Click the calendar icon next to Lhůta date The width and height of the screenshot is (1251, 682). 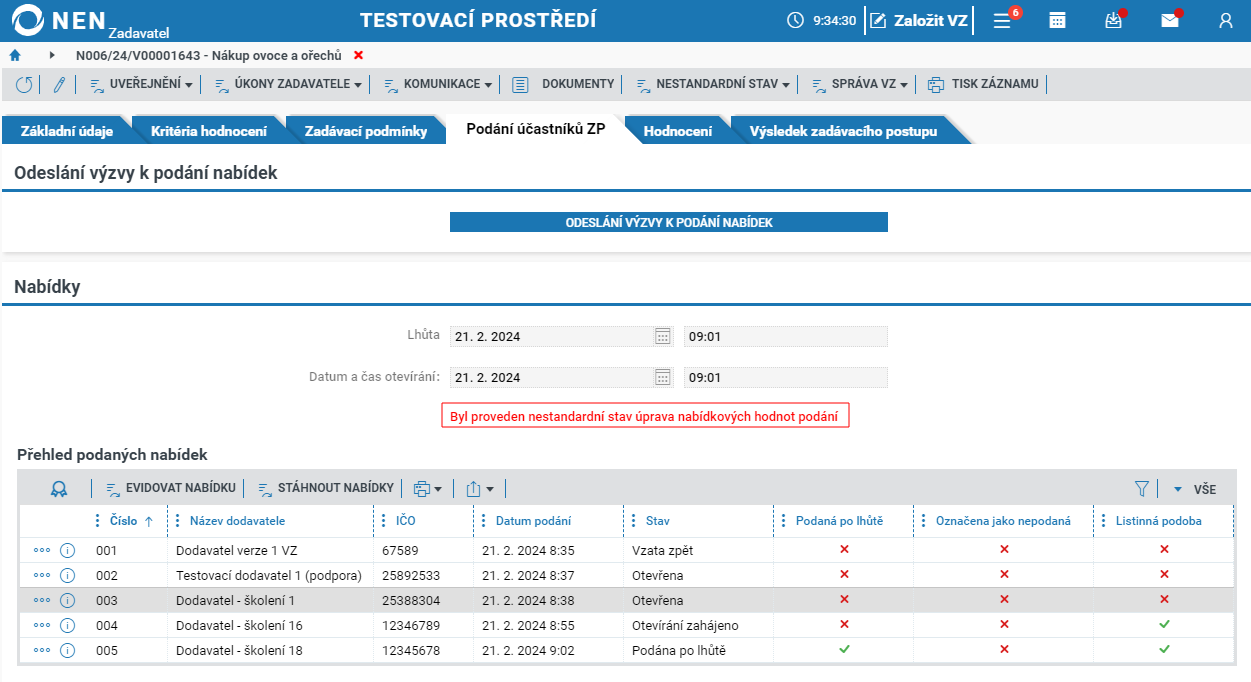click(x=663, y=336)
